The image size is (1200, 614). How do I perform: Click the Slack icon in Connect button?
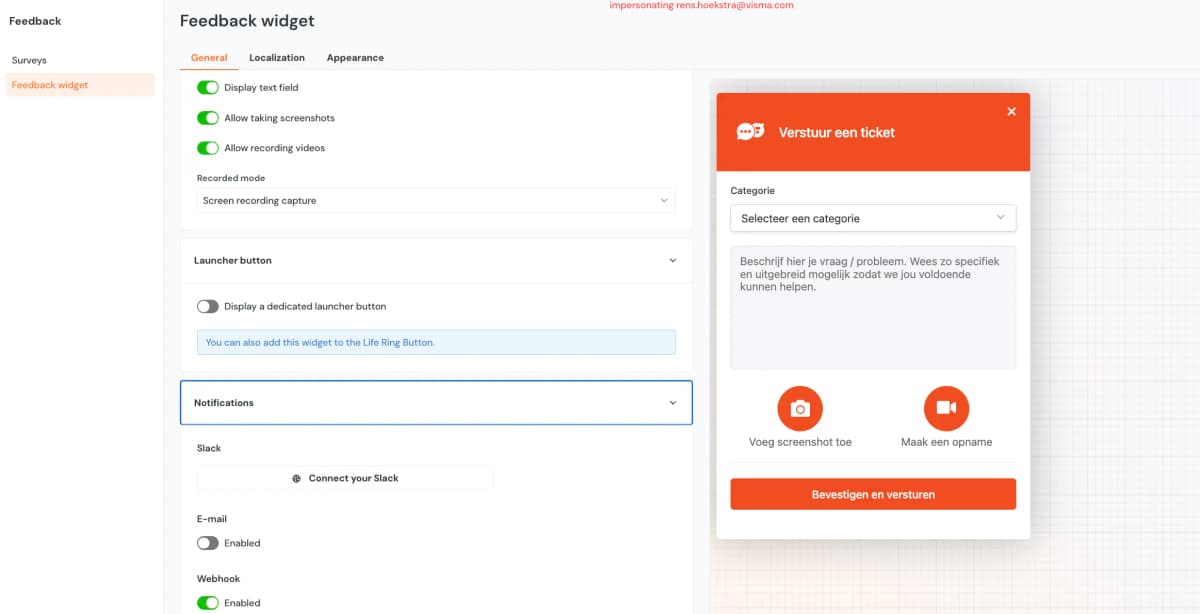pyautogui.click(x=297, y=479)
